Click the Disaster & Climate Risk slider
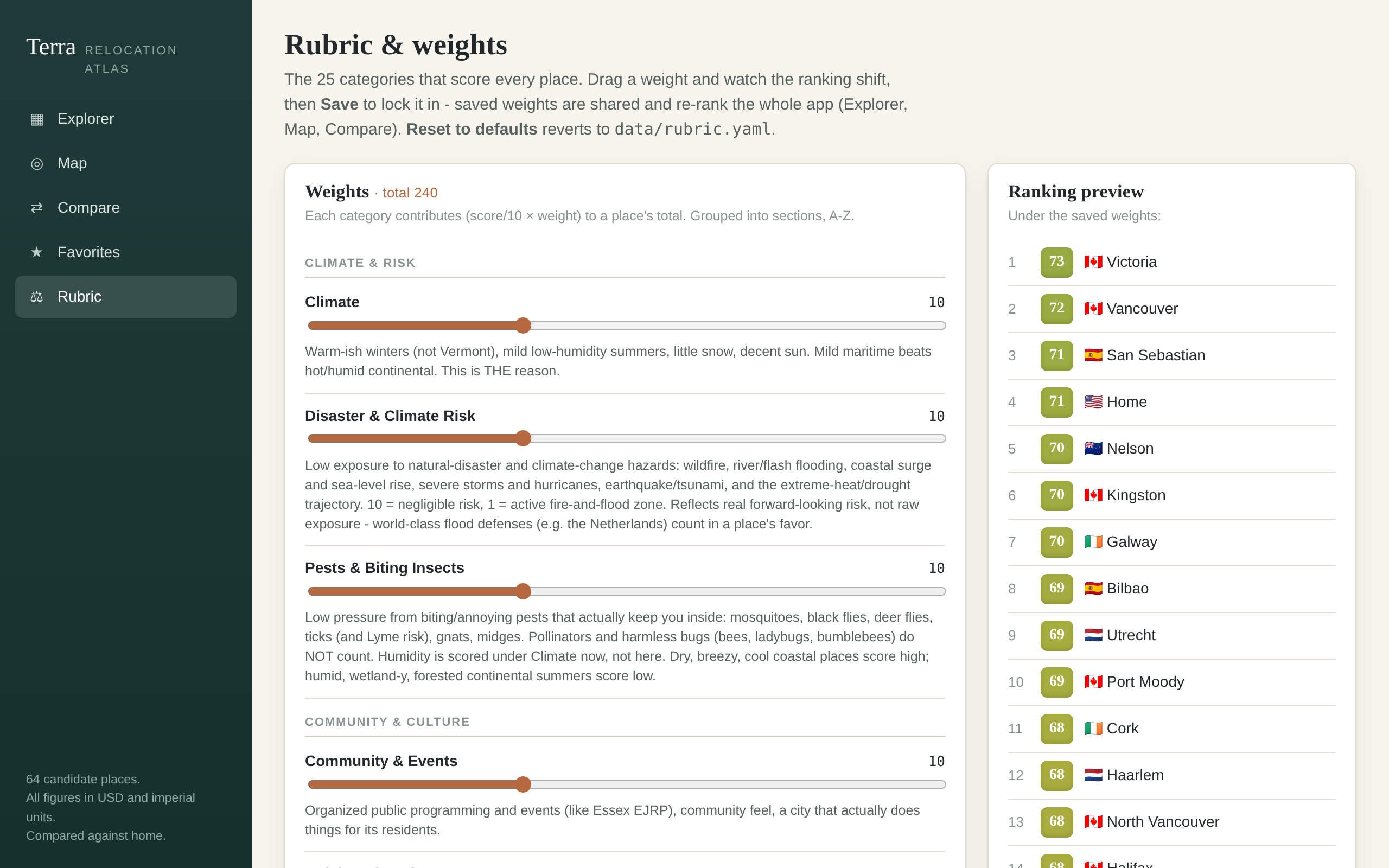 (626, 438)
